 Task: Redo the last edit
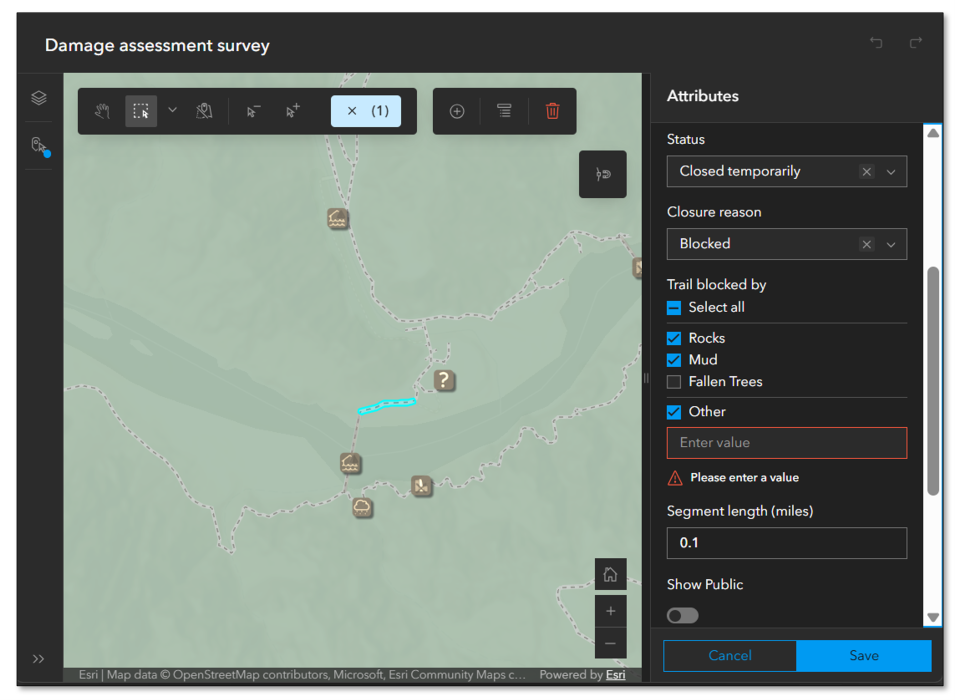[x=915, y=43]
